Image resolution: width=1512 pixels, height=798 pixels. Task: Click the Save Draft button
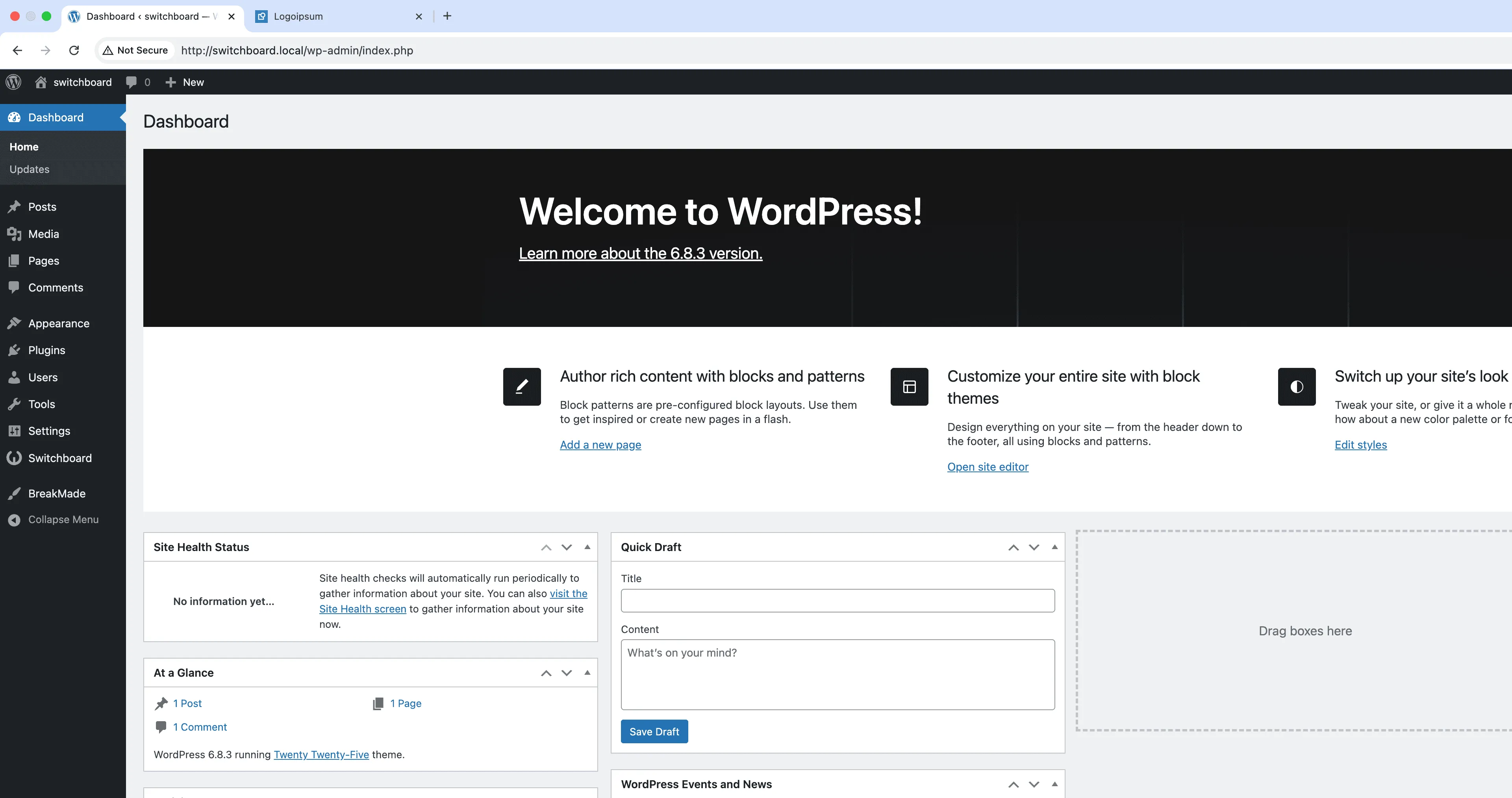tap(654, 731)
